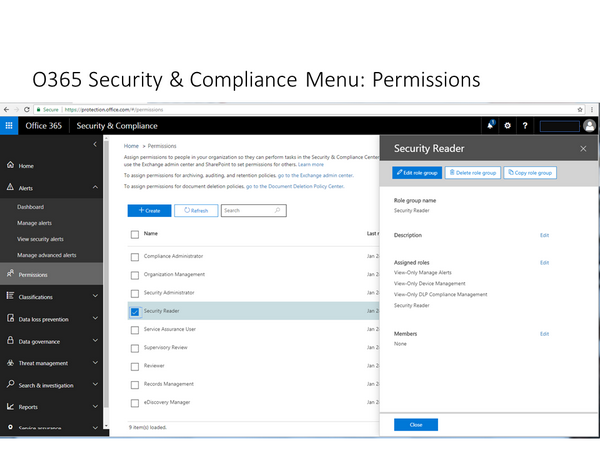This screenshot has width=600, height=450.
Task: Open the Office 365 app launcher waffle
Action: coord(9,126)
